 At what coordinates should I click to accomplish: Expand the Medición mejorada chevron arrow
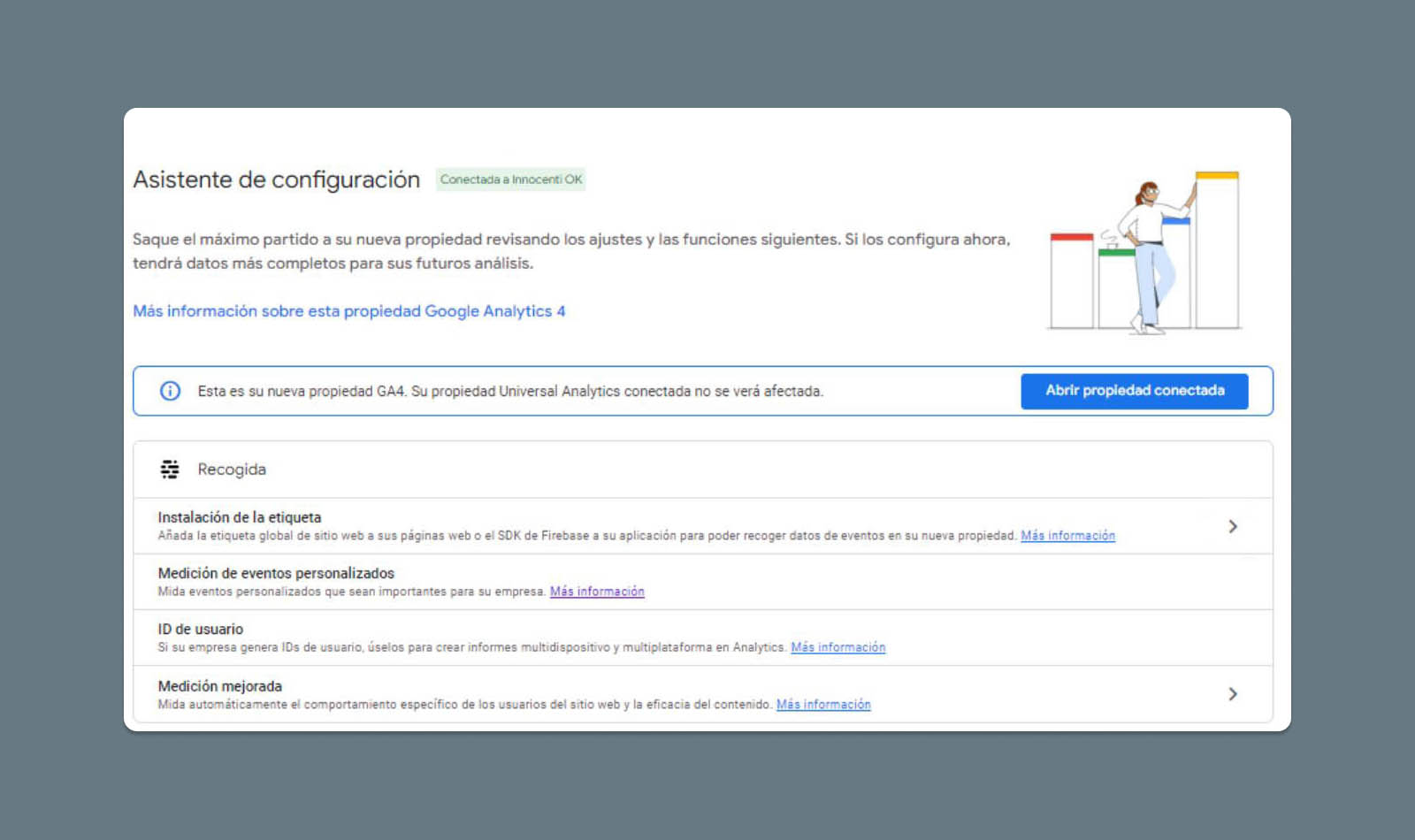(x=1233, y=694)
